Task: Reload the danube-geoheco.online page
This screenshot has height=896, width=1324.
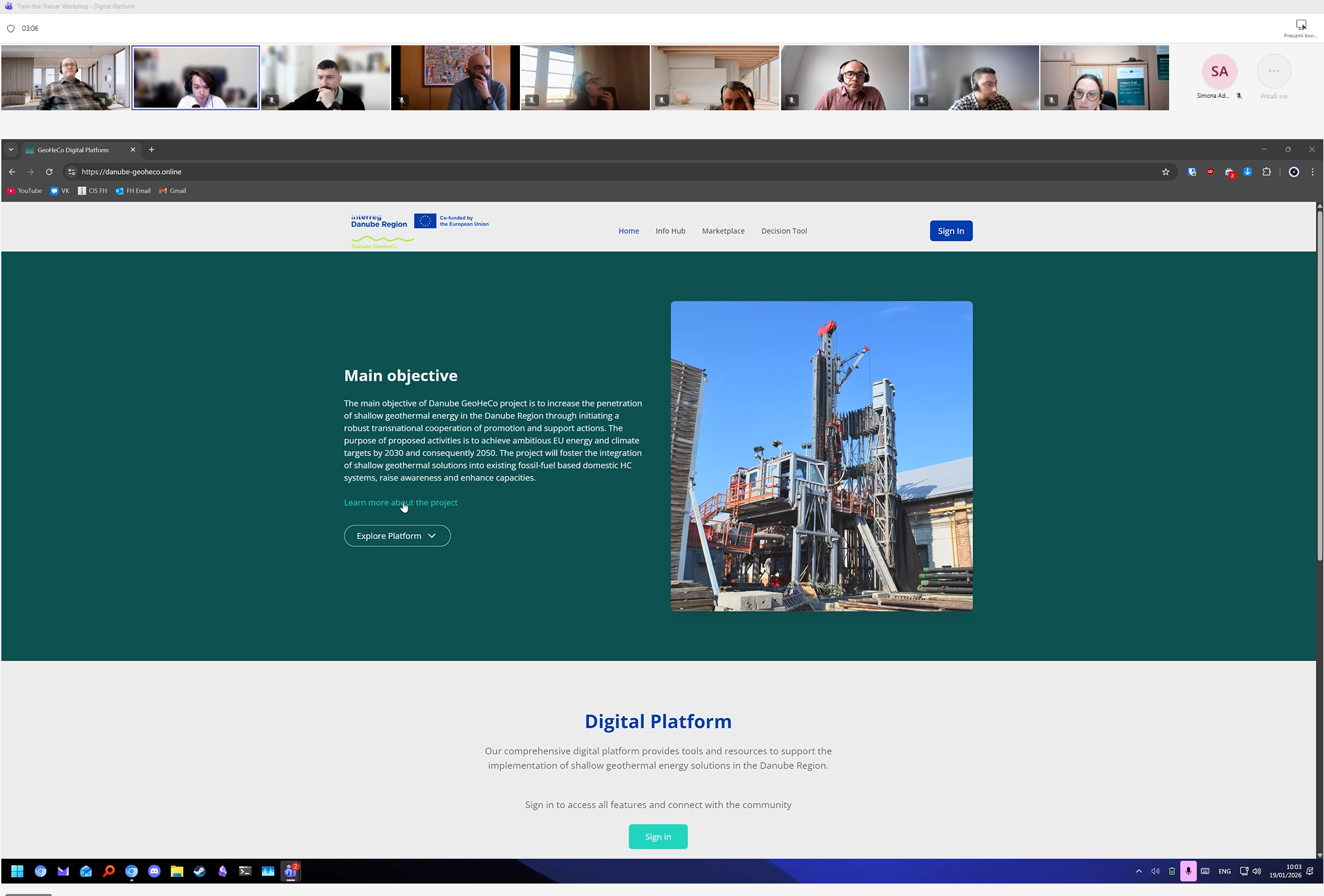Action: (49, 172)
